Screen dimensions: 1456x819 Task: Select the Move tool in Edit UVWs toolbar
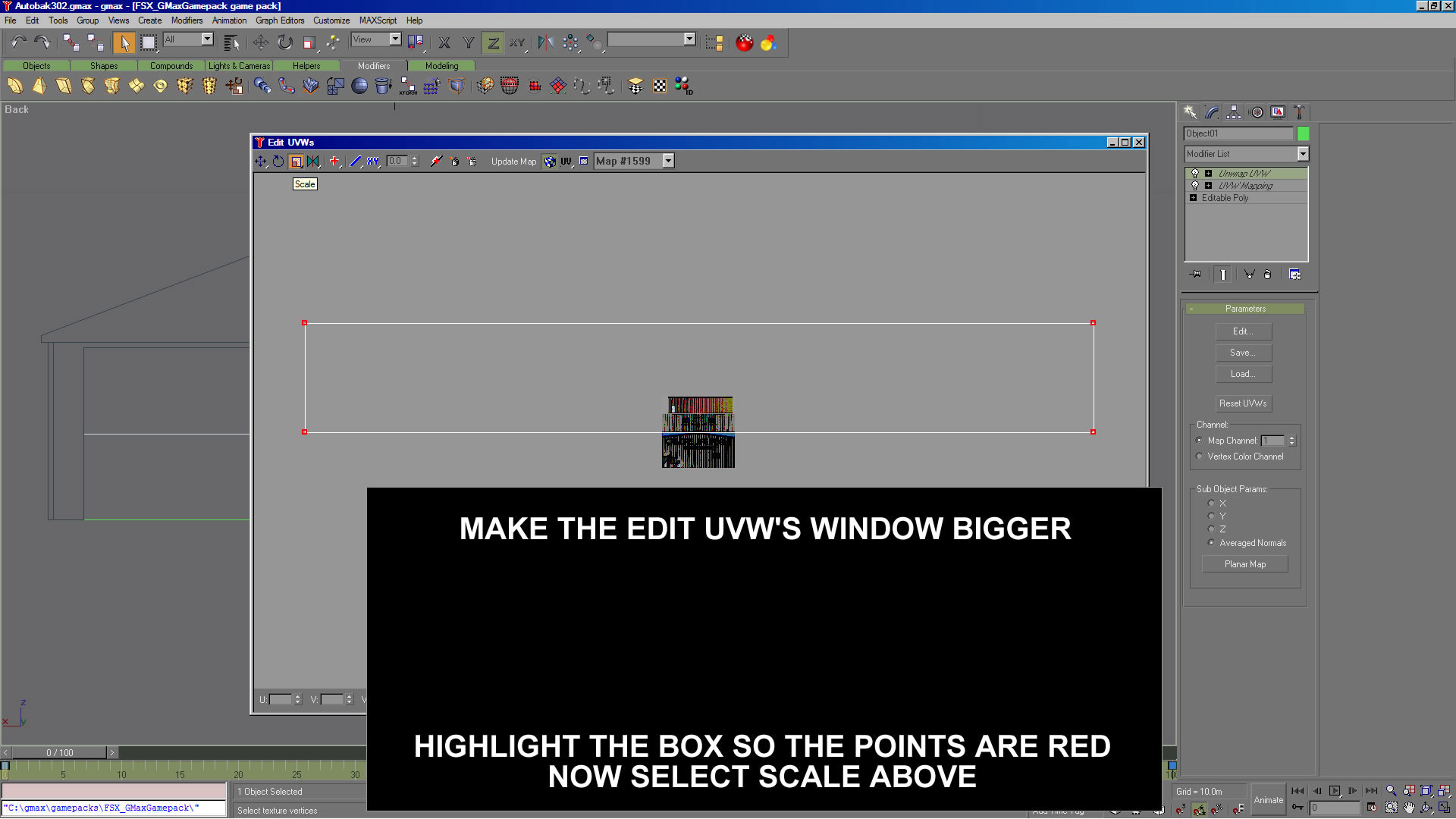click(x=261, y=162)
